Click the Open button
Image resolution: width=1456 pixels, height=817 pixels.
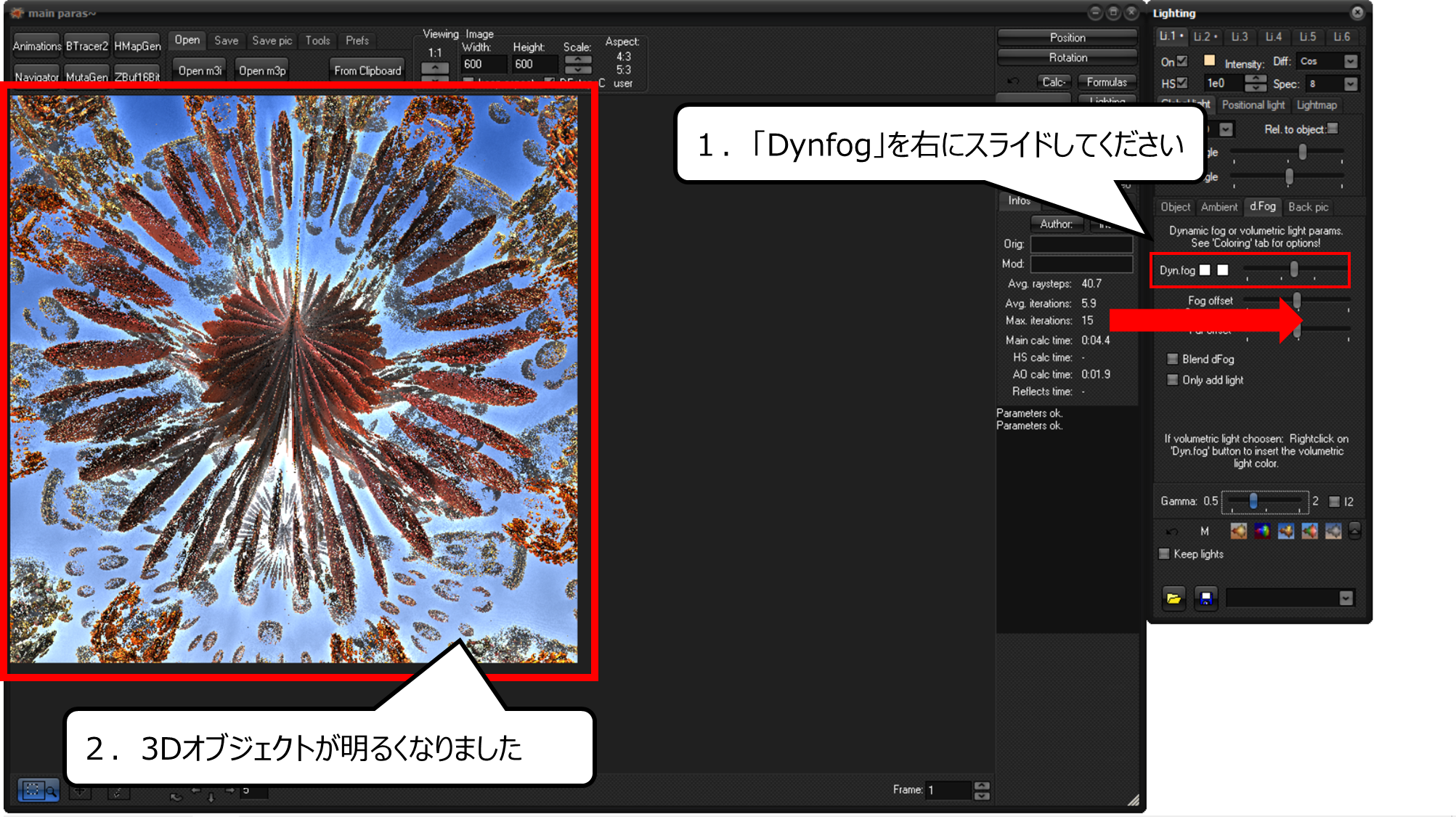click(187, 40)
